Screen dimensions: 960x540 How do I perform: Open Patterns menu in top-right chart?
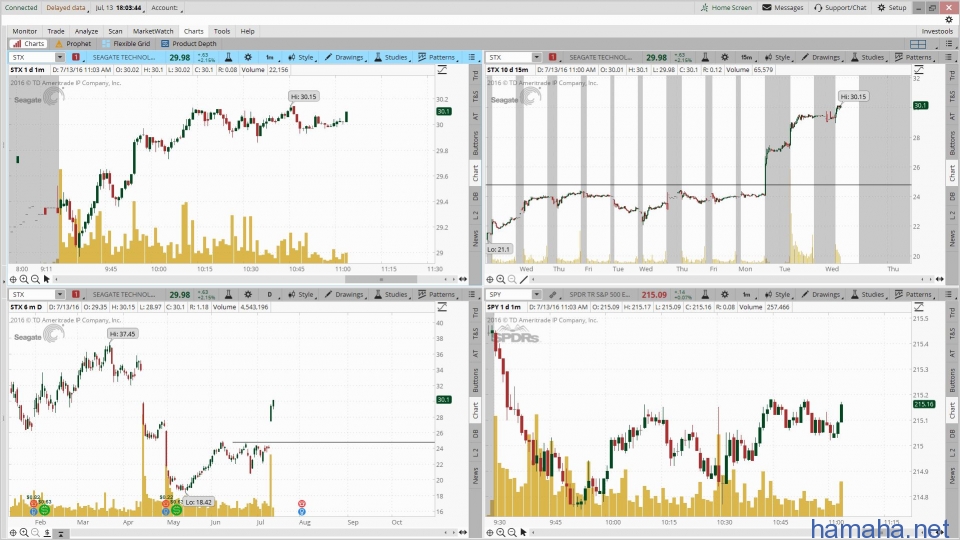[914, 58]
